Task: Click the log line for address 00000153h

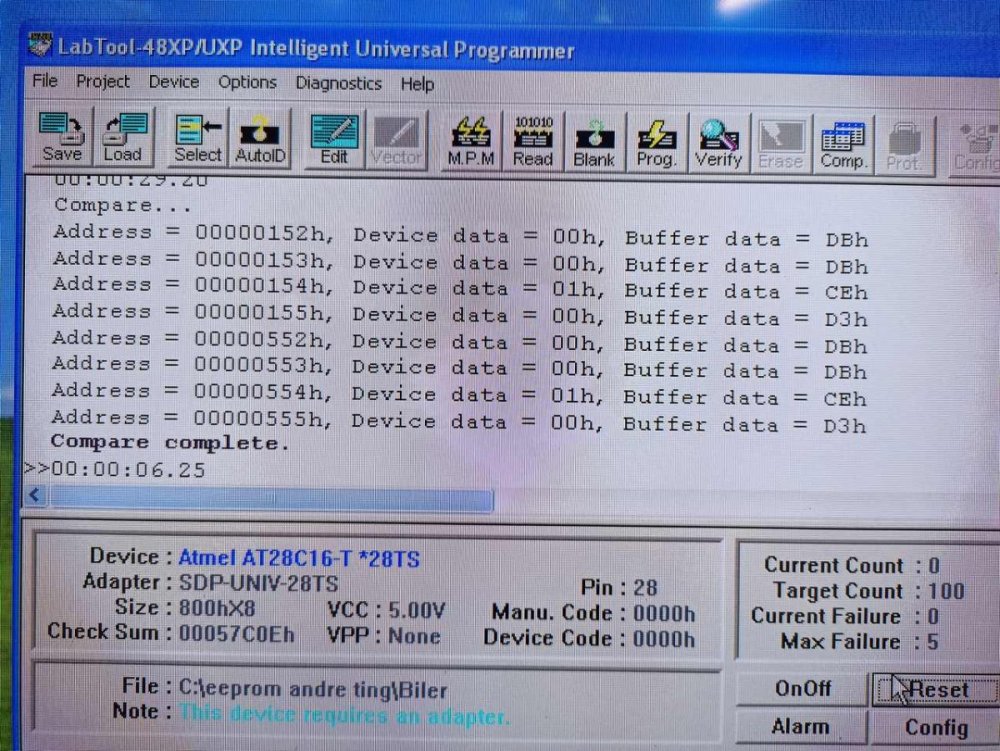Action: tap(460, 262)
